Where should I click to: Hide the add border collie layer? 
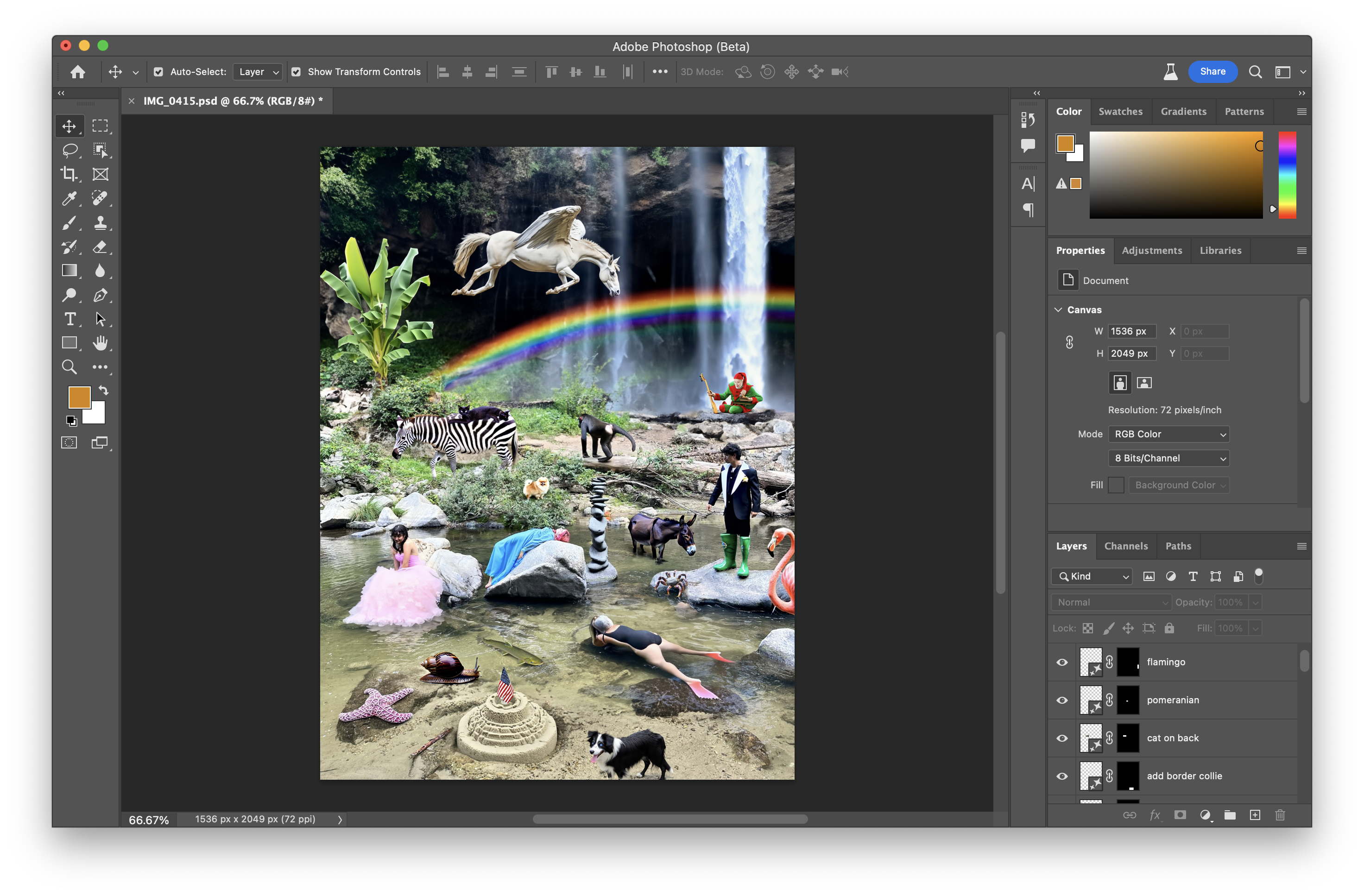[x=1062, y=776]
